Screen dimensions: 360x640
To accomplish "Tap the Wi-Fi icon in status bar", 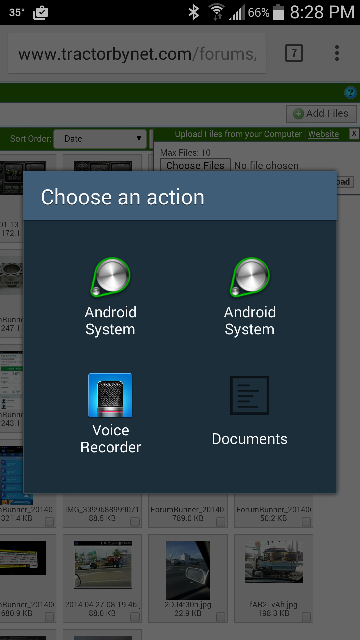I will (216, 12).
